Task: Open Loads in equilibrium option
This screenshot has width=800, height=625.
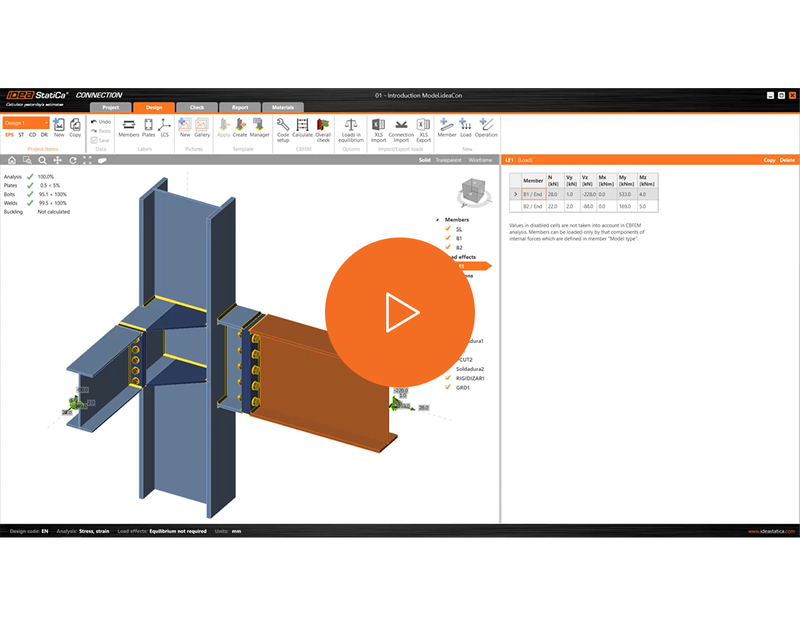Action: [x=351, y=130]
